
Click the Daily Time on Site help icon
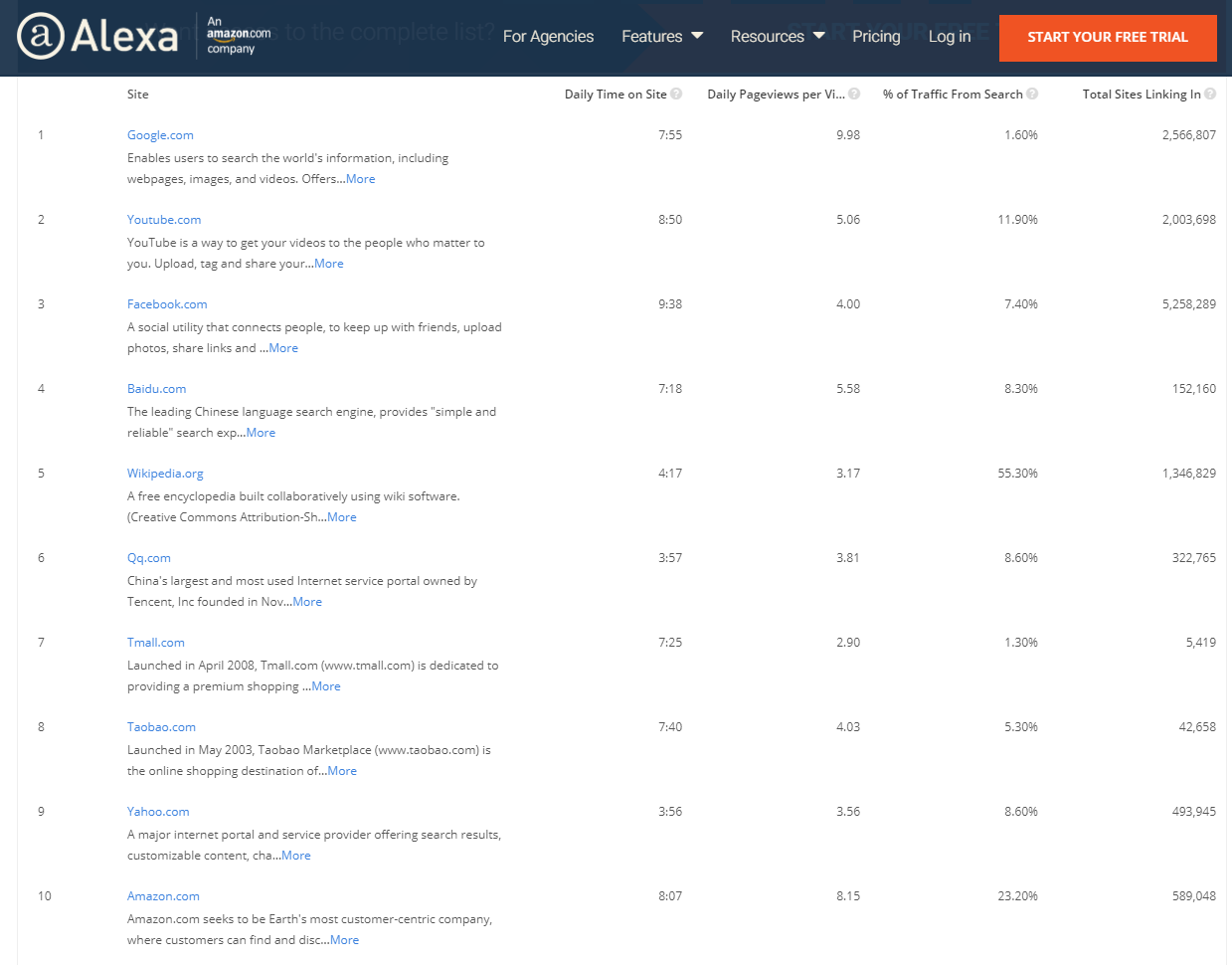point(676,94)
